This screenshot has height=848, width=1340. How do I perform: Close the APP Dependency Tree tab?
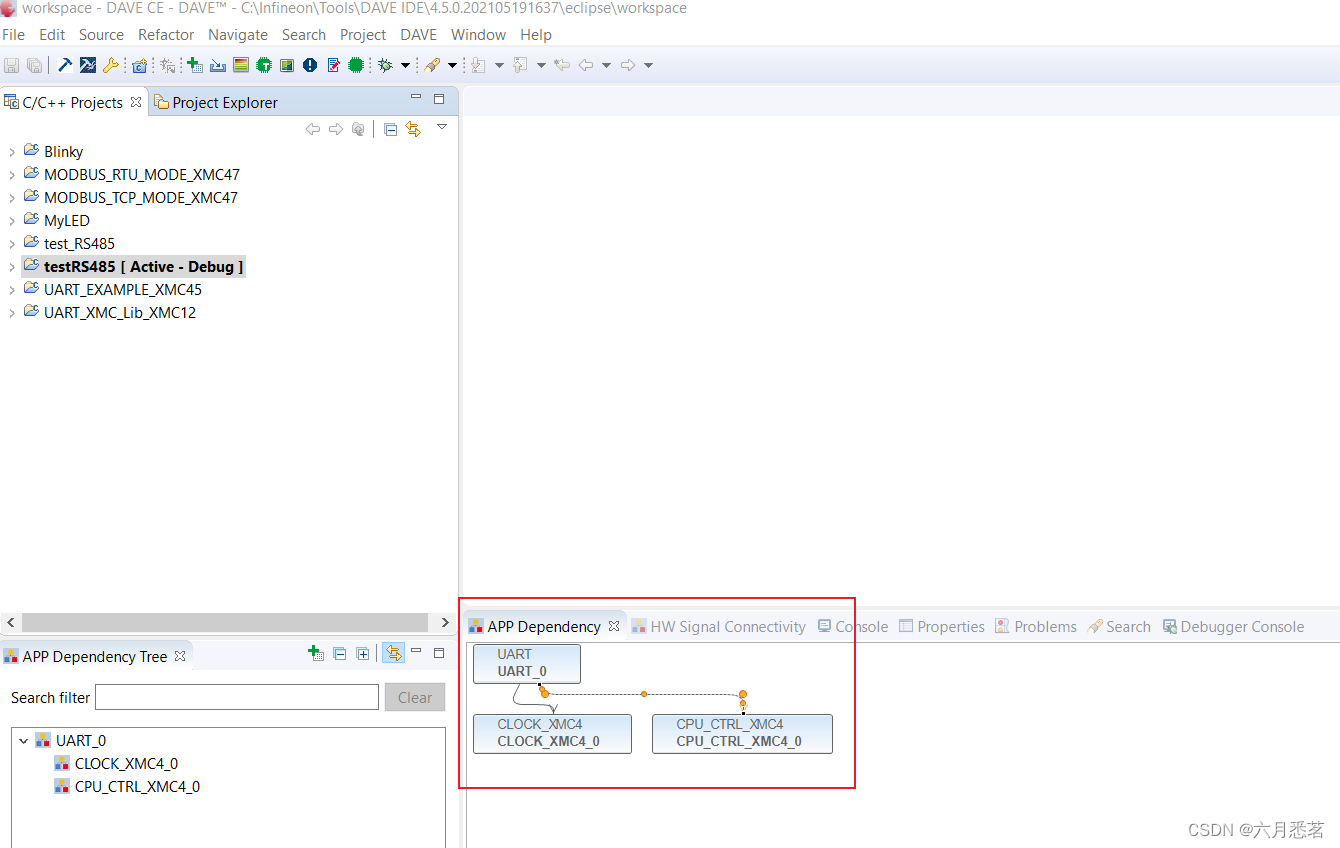point(180,657)
